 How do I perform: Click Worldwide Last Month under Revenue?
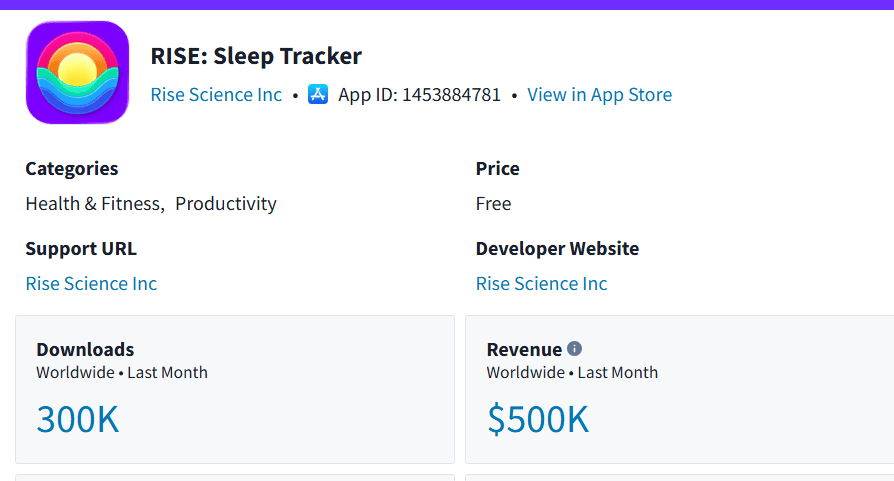pos(572,373)
